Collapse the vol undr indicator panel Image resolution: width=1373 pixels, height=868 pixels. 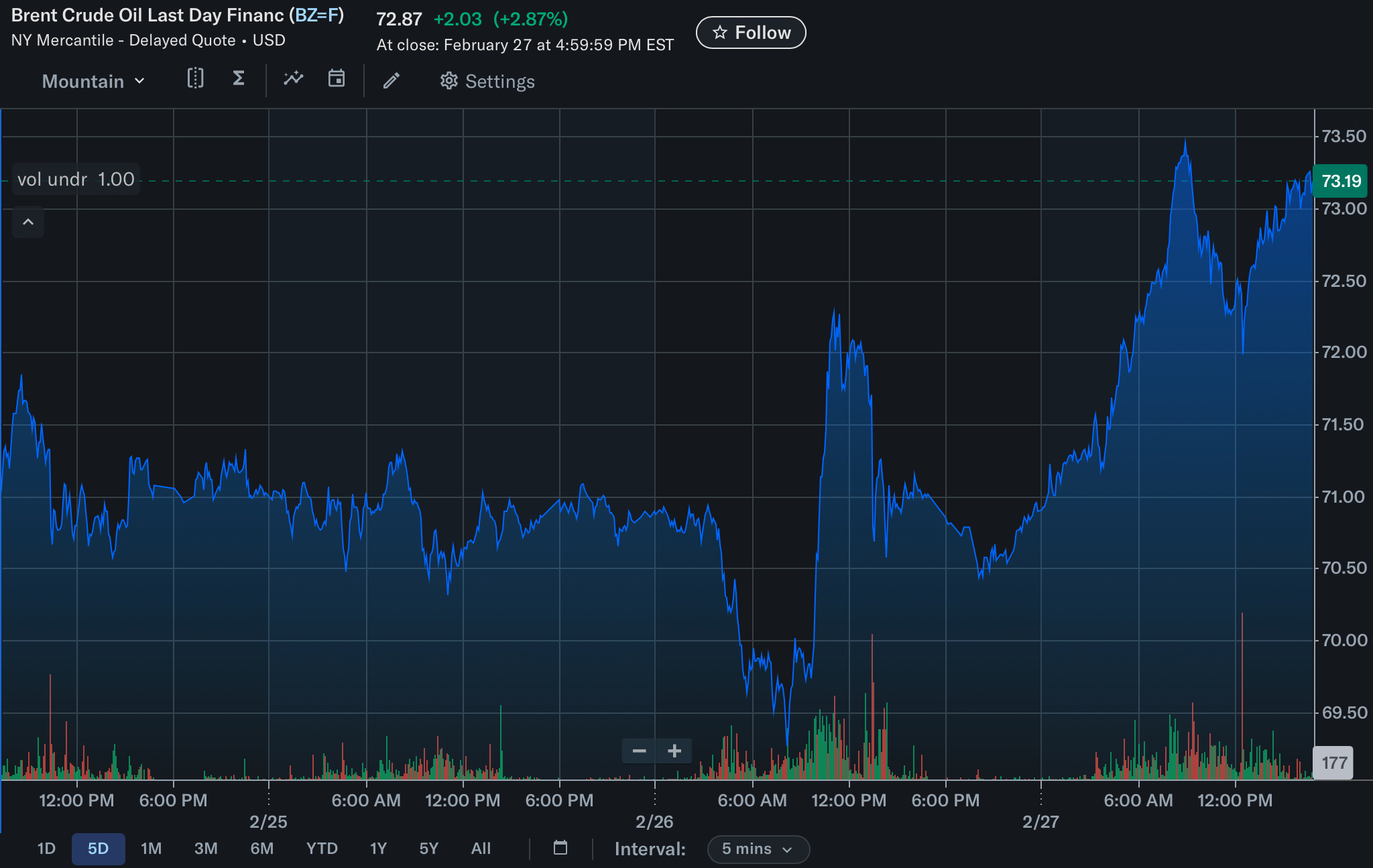coord(28,222)
